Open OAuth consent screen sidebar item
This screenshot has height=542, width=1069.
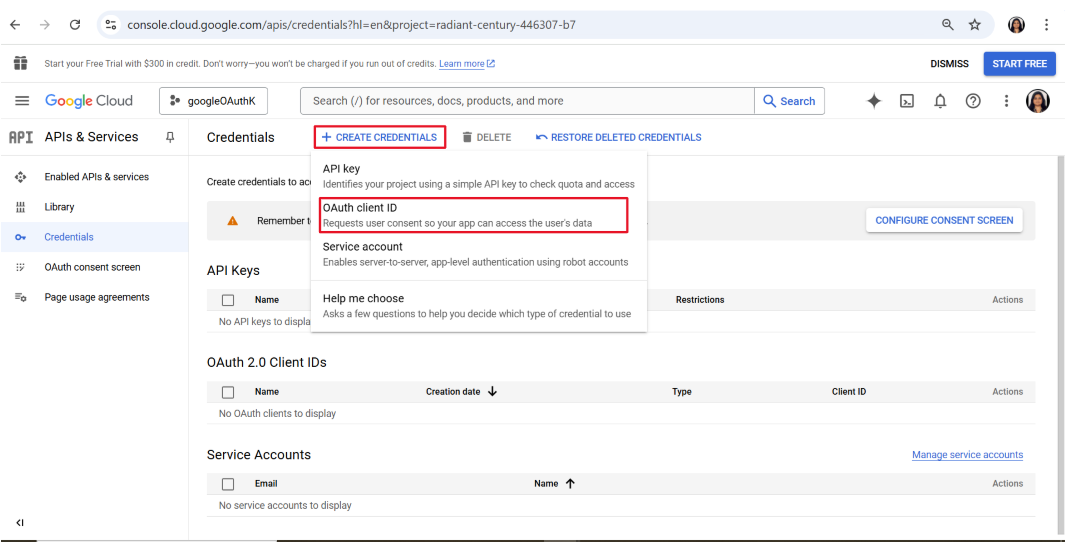(92, 267)
